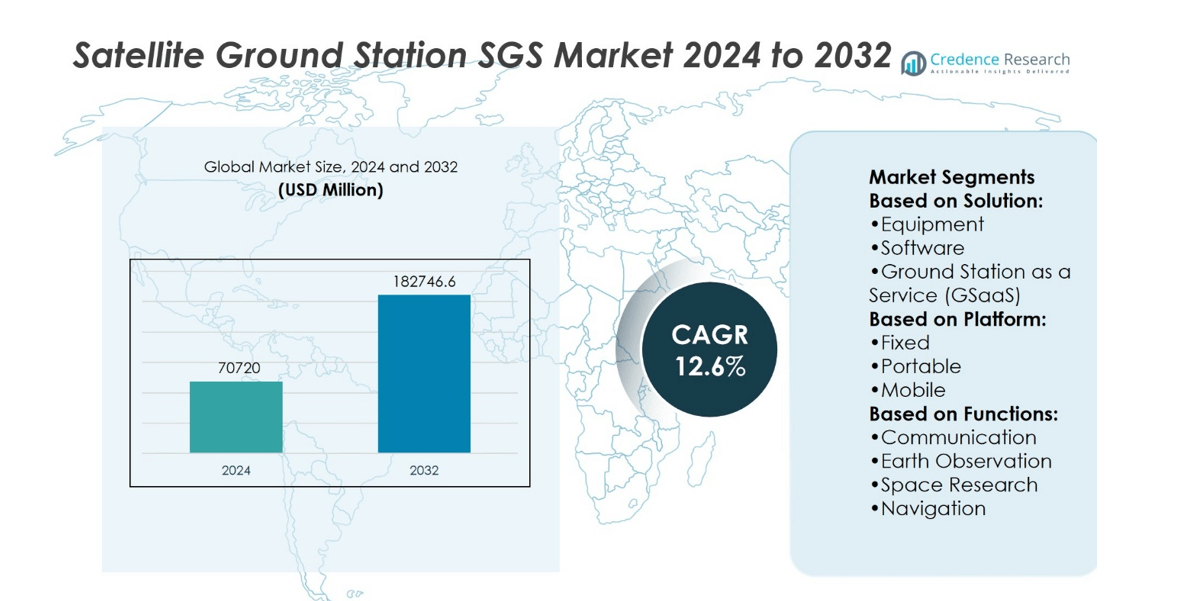This screenshot has width=1190, height=601.
Task: Select the 2032 axis label
Action: click(424, 470)
